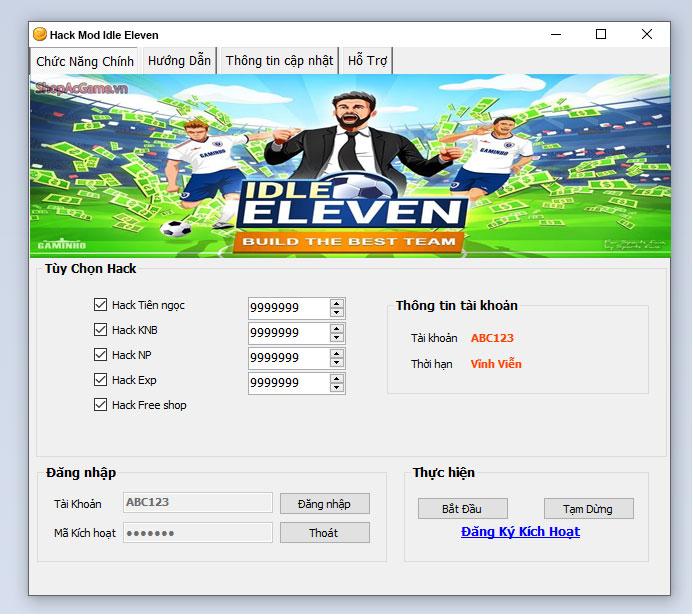Toggle the Hack Tiên ngọc checkbox
The width and height of the screenshot is (693, 616).
[x=100, y=304]
